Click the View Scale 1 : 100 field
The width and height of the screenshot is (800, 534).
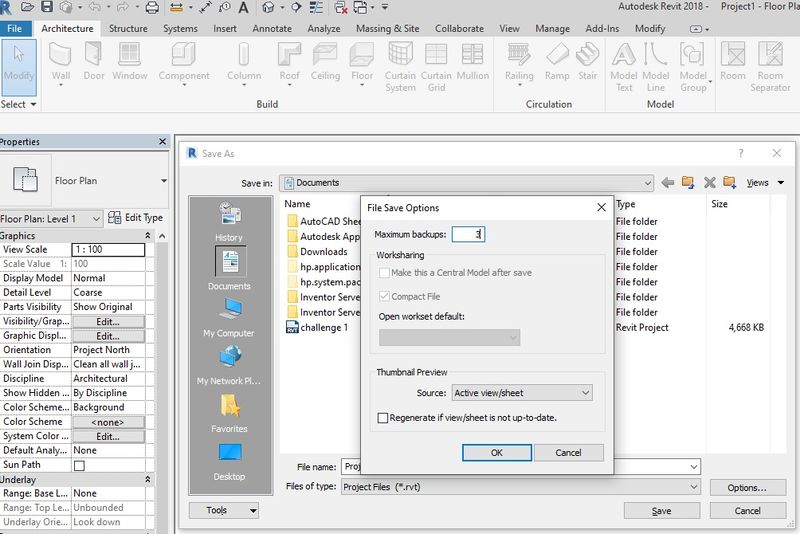(x=108, y=249)
